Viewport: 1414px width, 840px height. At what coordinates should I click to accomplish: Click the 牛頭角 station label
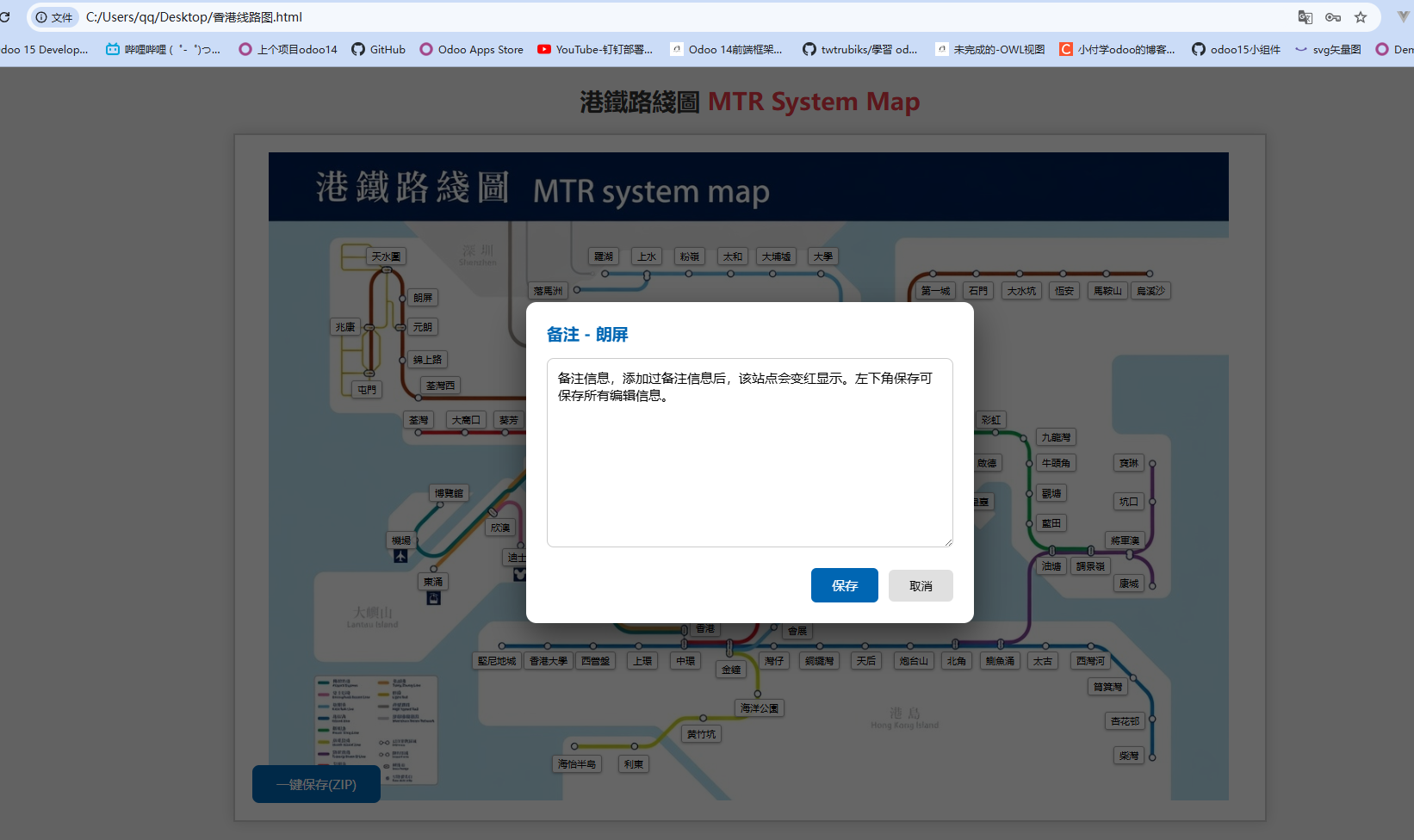pos(1056,463)
